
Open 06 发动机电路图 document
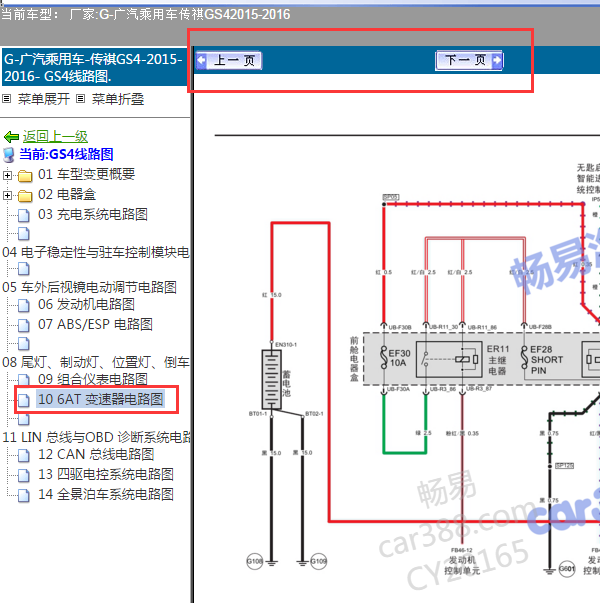pyautogui.click(x=86, y=304)
